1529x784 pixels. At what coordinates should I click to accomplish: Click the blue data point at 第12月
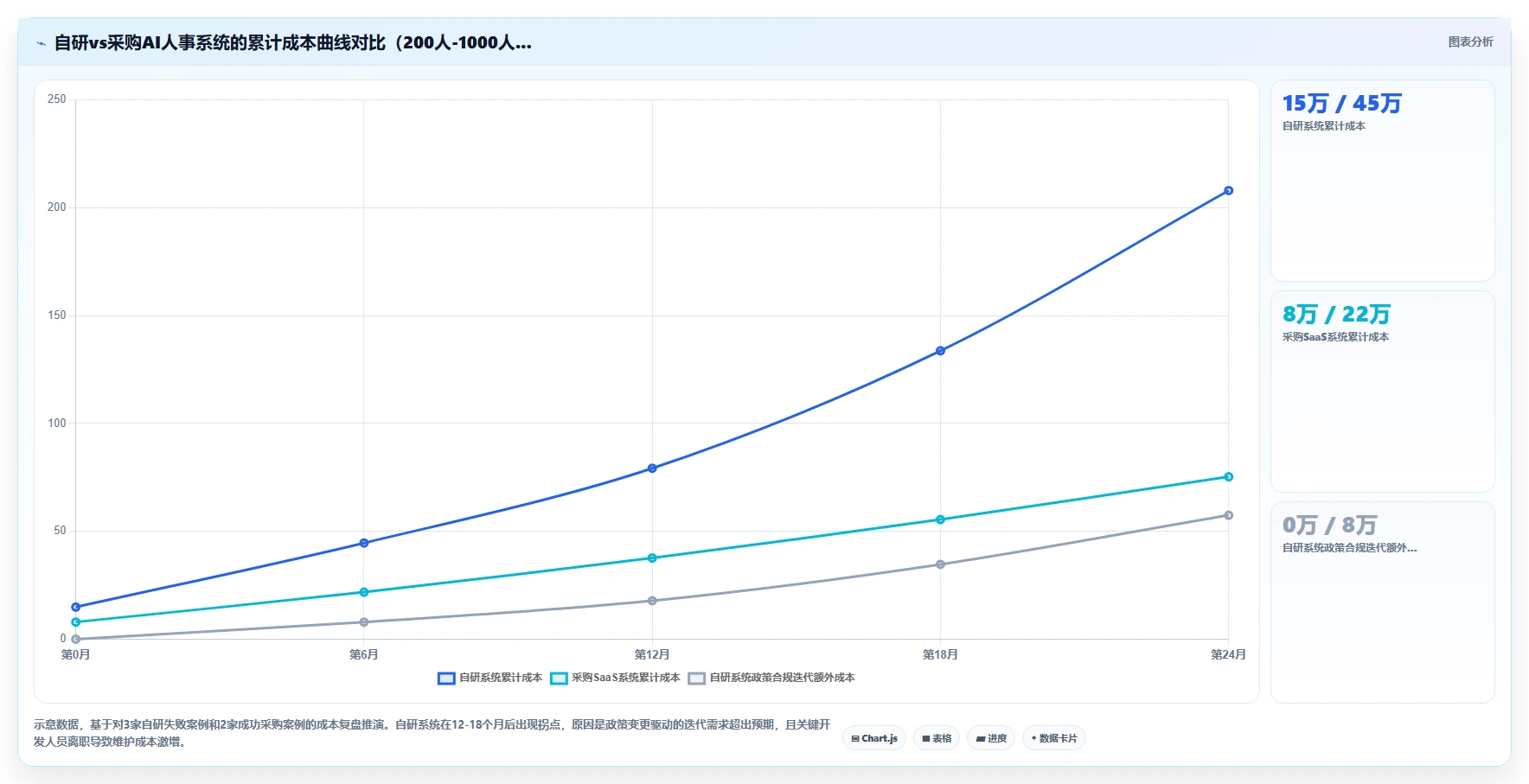pos(652,468)
